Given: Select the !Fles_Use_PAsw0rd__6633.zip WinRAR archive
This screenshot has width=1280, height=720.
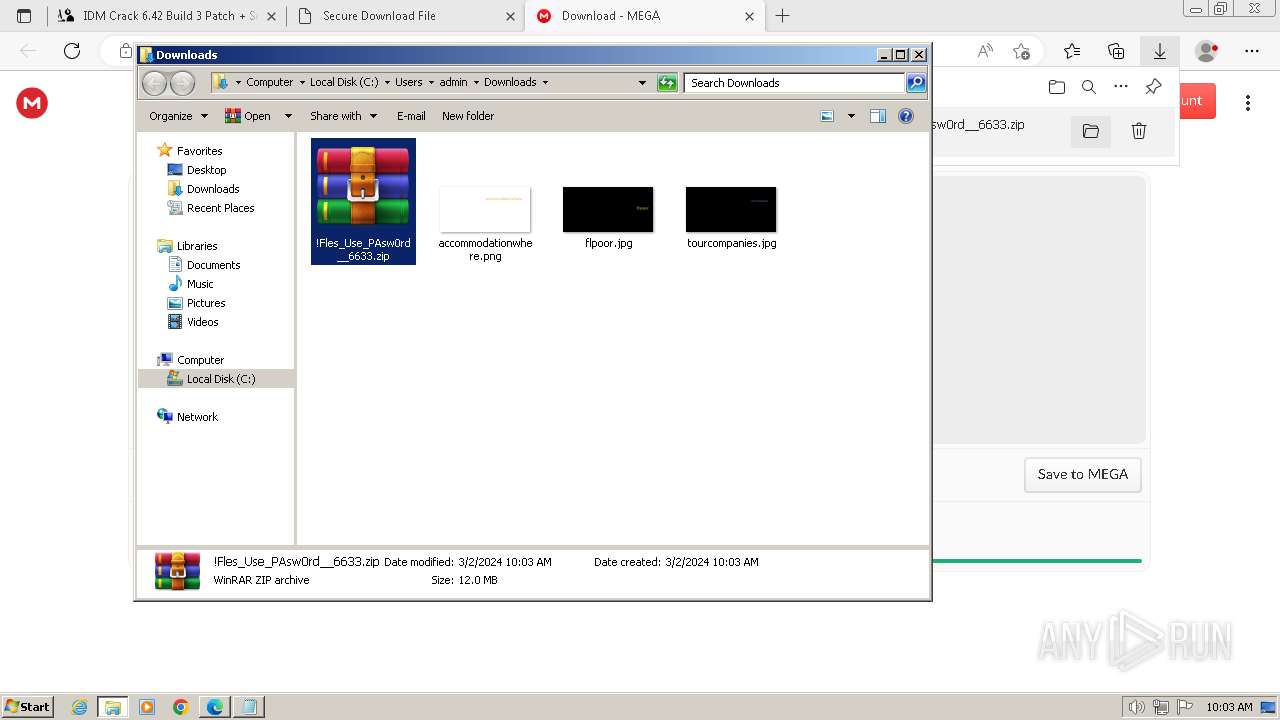Looking at the screenshot, I should (363, 201).
